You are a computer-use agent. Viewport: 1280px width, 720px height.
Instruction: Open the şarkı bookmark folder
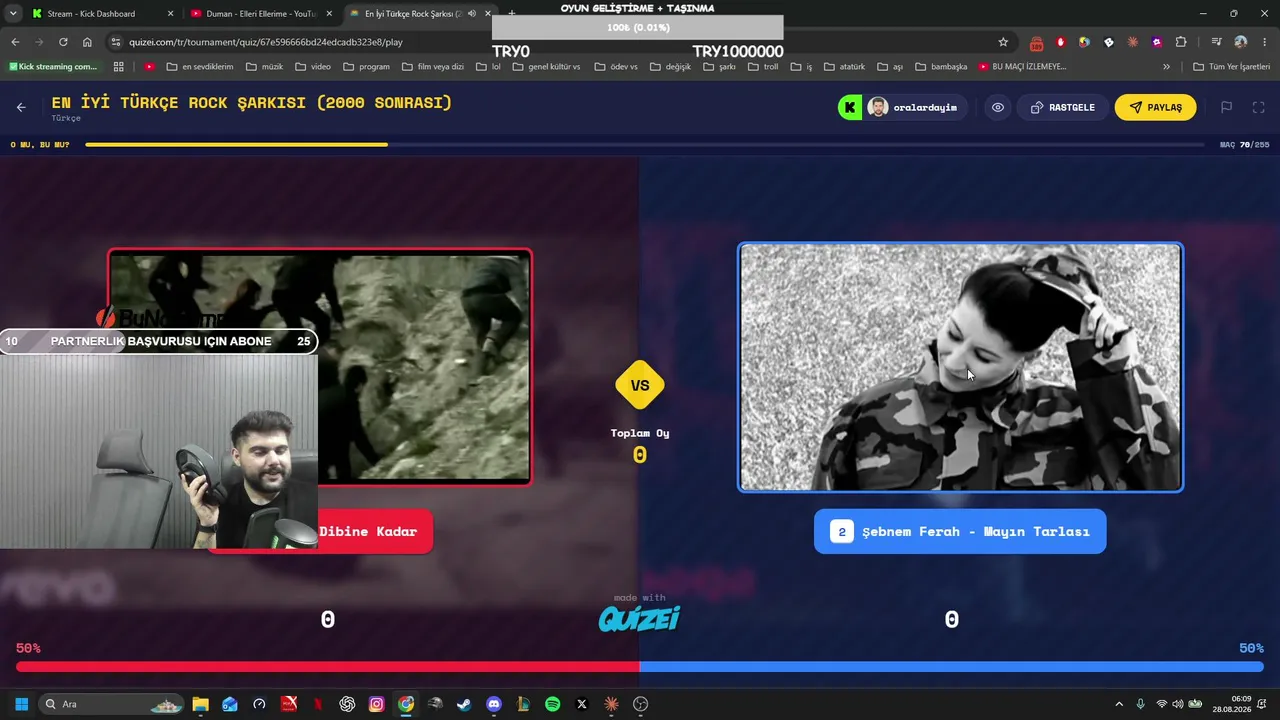(x=719, y=67)
